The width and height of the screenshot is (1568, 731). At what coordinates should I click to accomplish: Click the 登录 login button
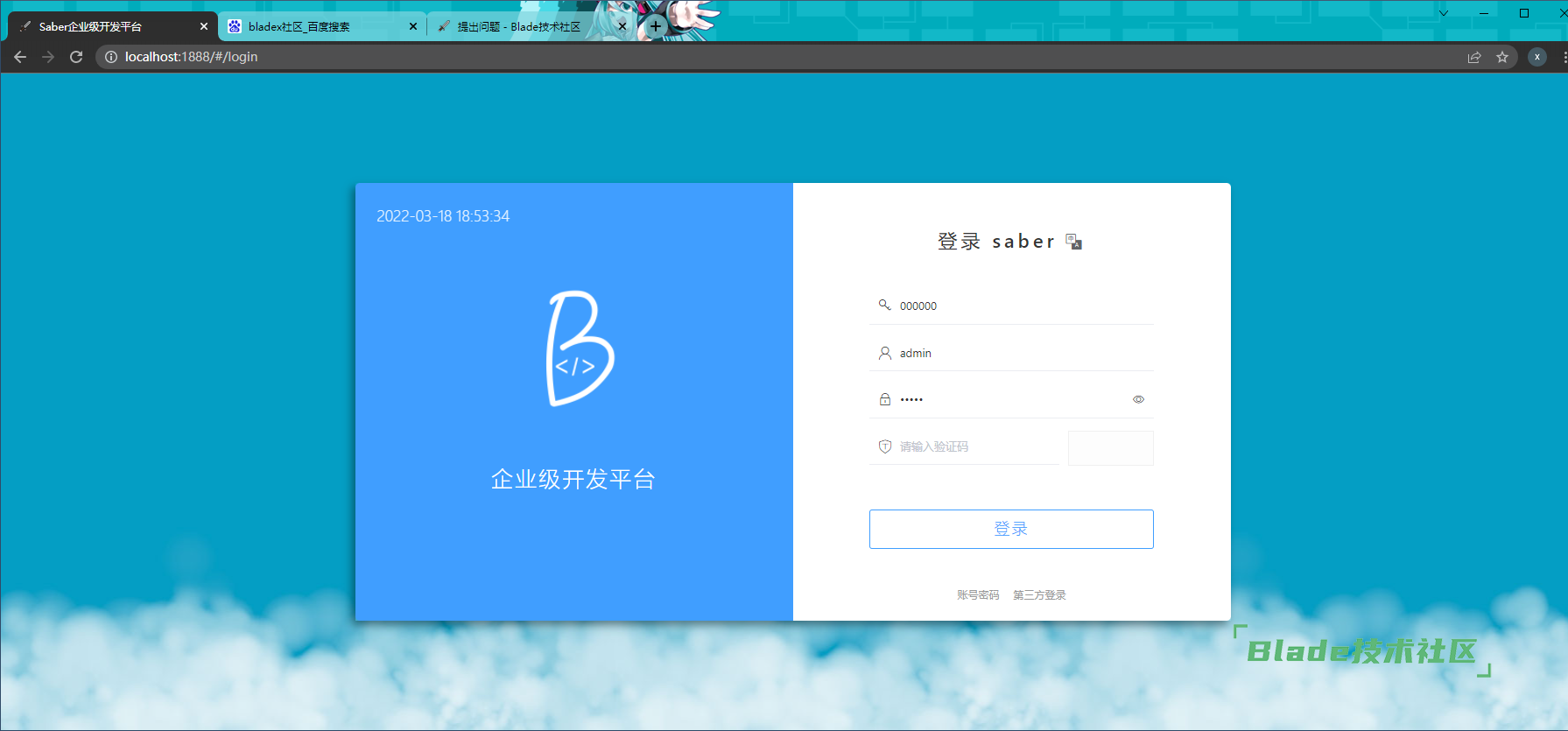click(x=1011, y=529)
